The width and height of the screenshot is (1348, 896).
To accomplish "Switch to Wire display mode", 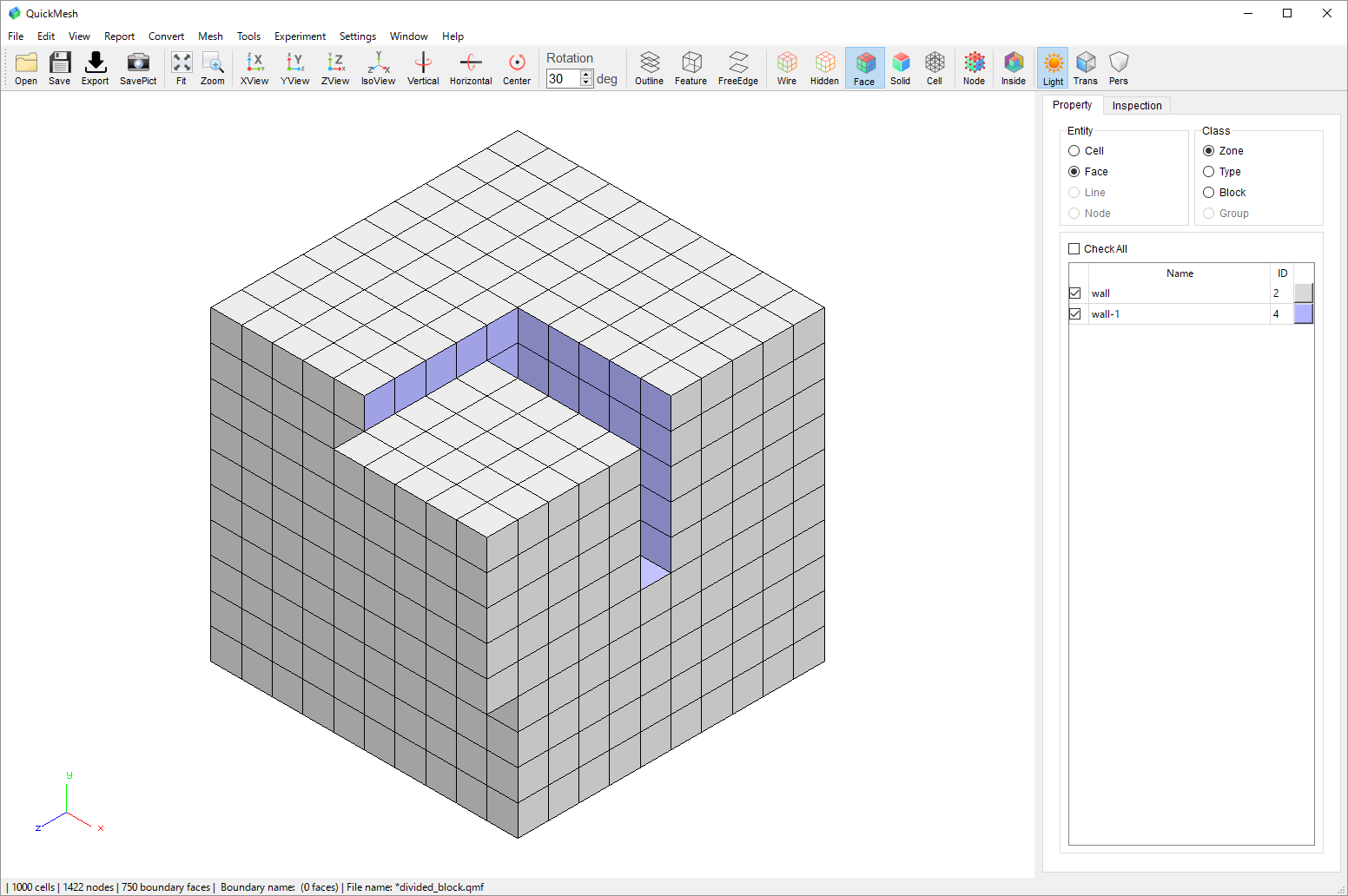I will coord(787,68).
